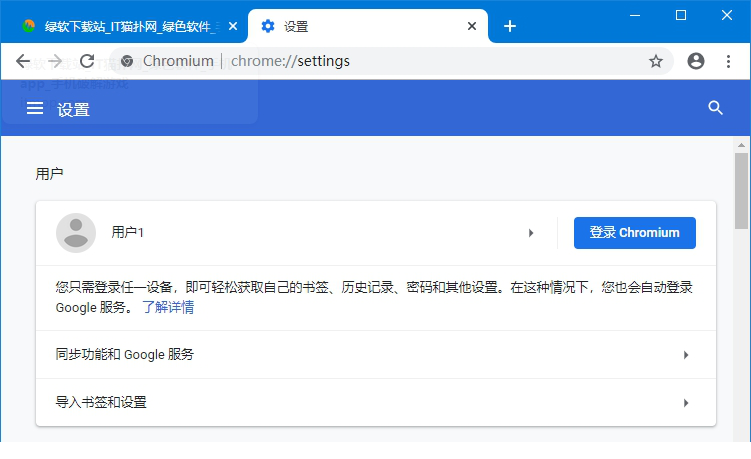Go back using the back arrow
This screenshot has width=751, height=459.
coord(23,61)
